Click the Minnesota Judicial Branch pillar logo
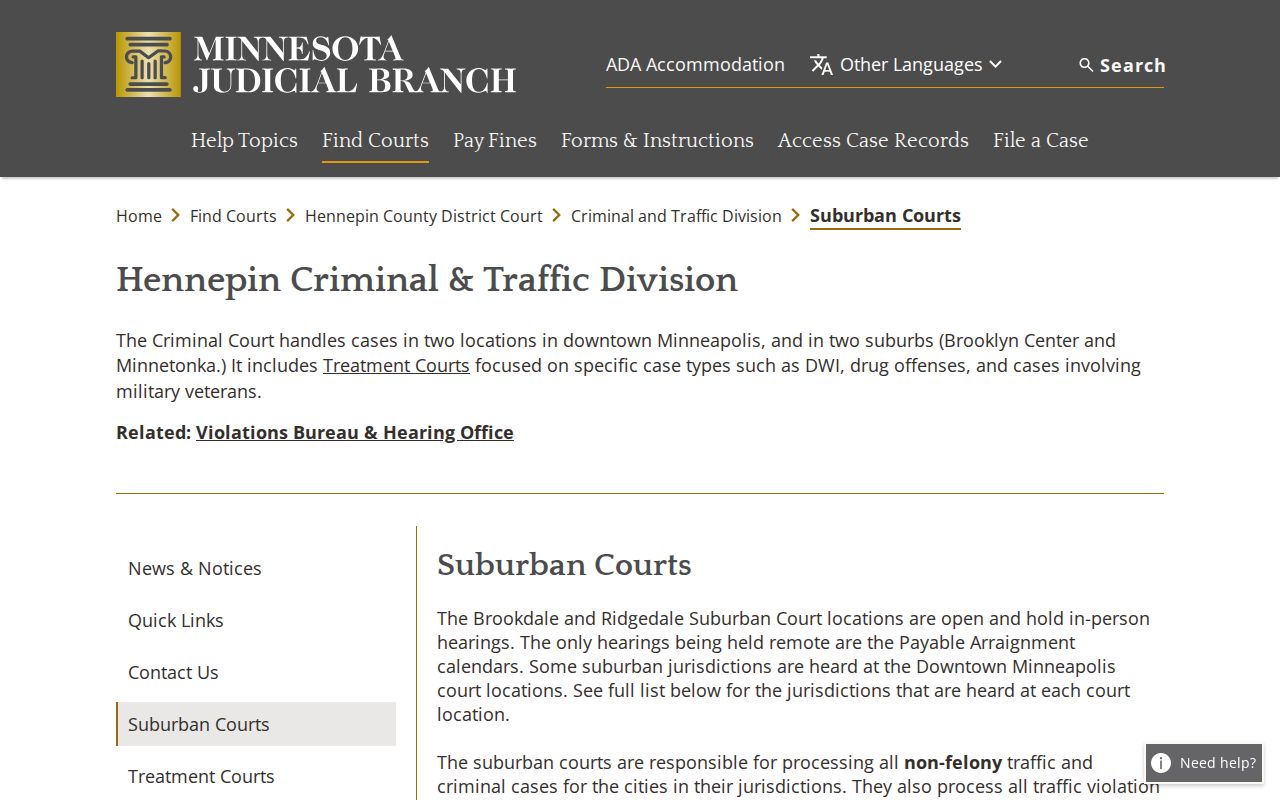The image size is (1280, 800). (148, 64)
